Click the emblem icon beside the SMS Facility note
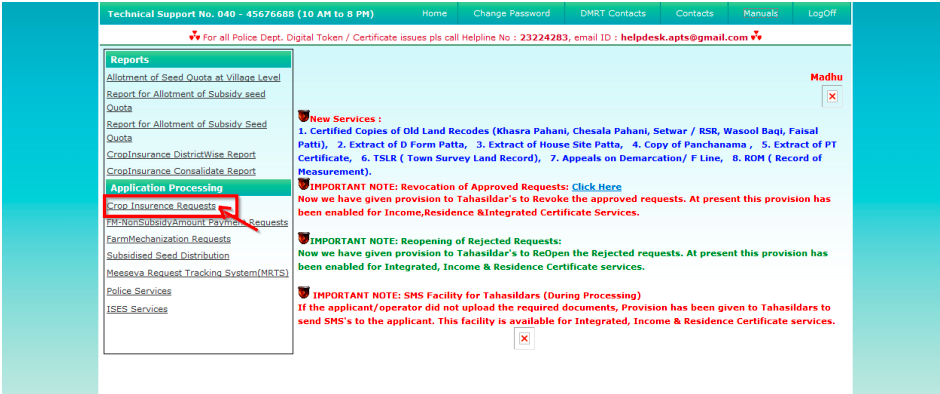940x394 pixels. [303, 293]
